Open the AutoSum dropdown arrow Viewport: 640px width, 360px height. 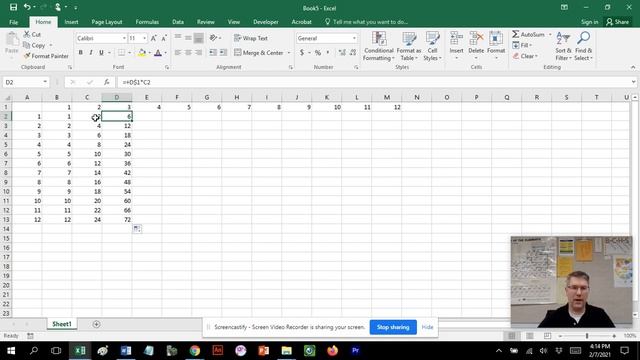(550, 34)
